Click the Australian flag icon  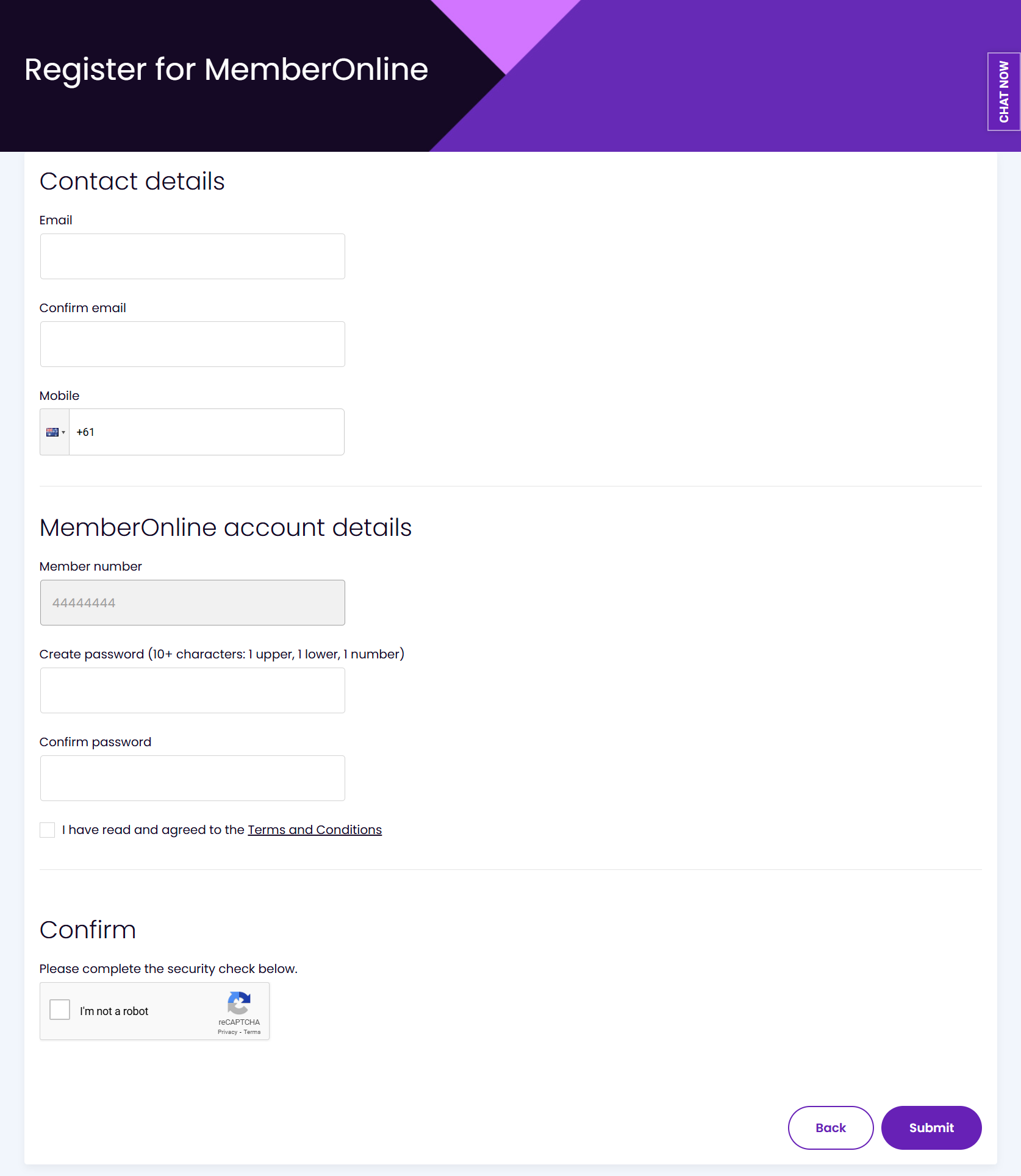(x=52, y=432)
